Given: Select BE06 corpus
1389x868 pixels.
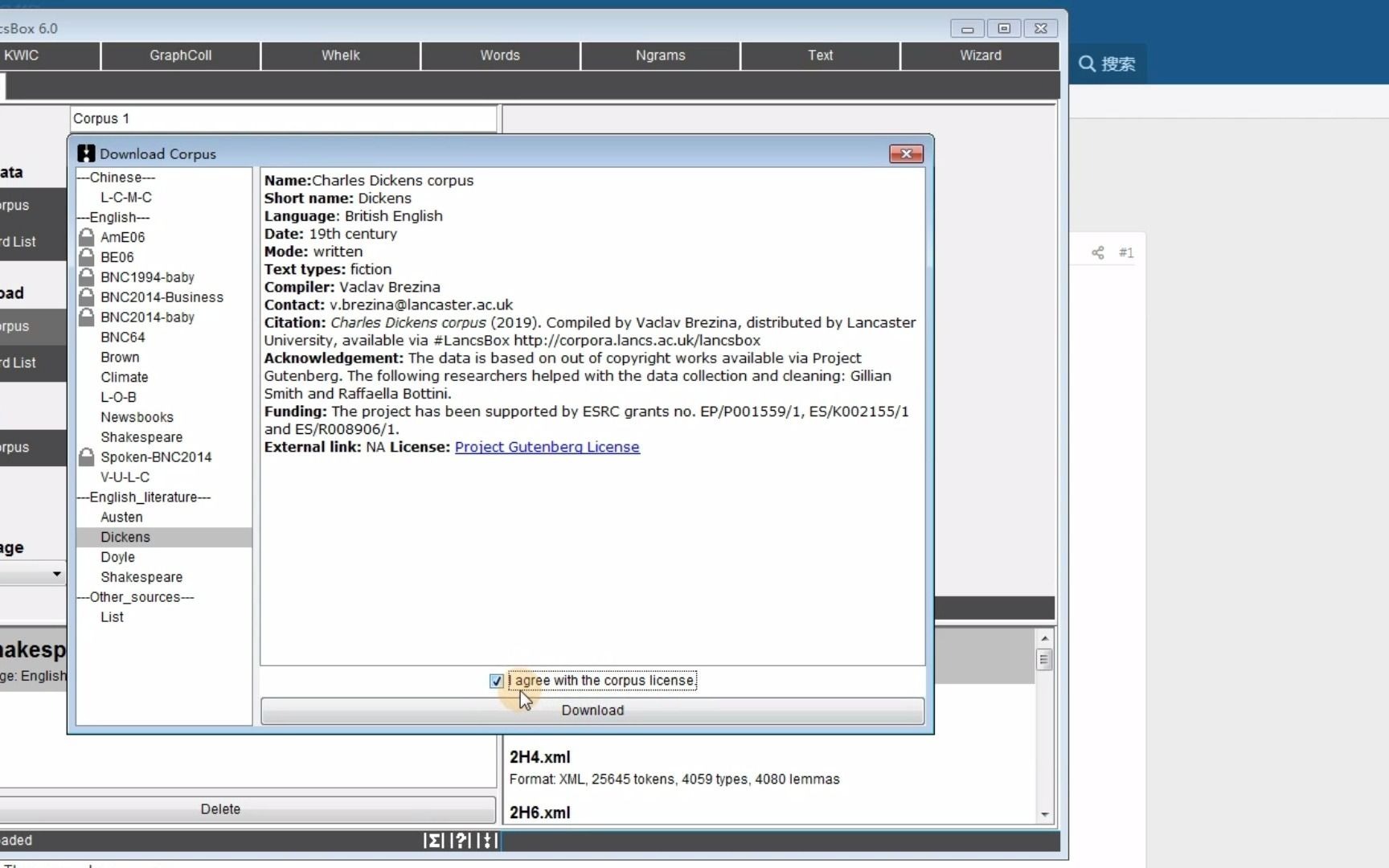Looking at the screenshot, I should [x=117, y=257].
